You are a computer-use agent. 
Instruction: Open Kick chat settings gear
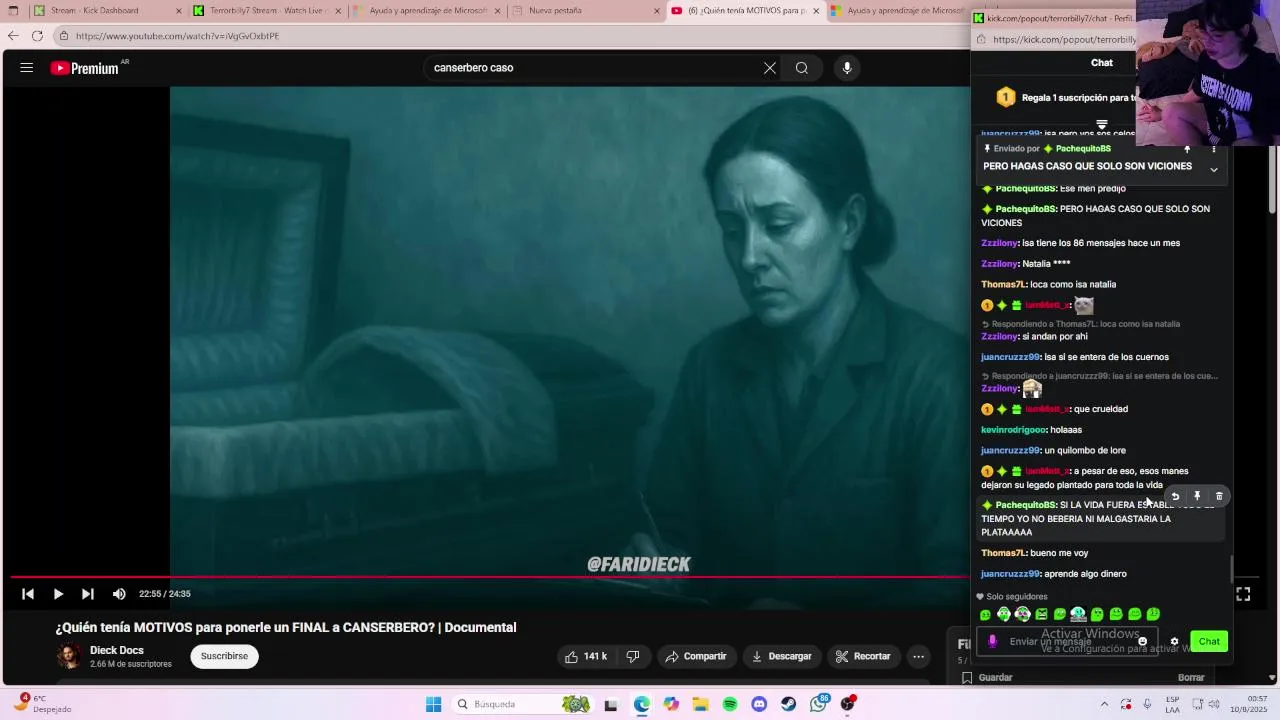pos(1174,642)
